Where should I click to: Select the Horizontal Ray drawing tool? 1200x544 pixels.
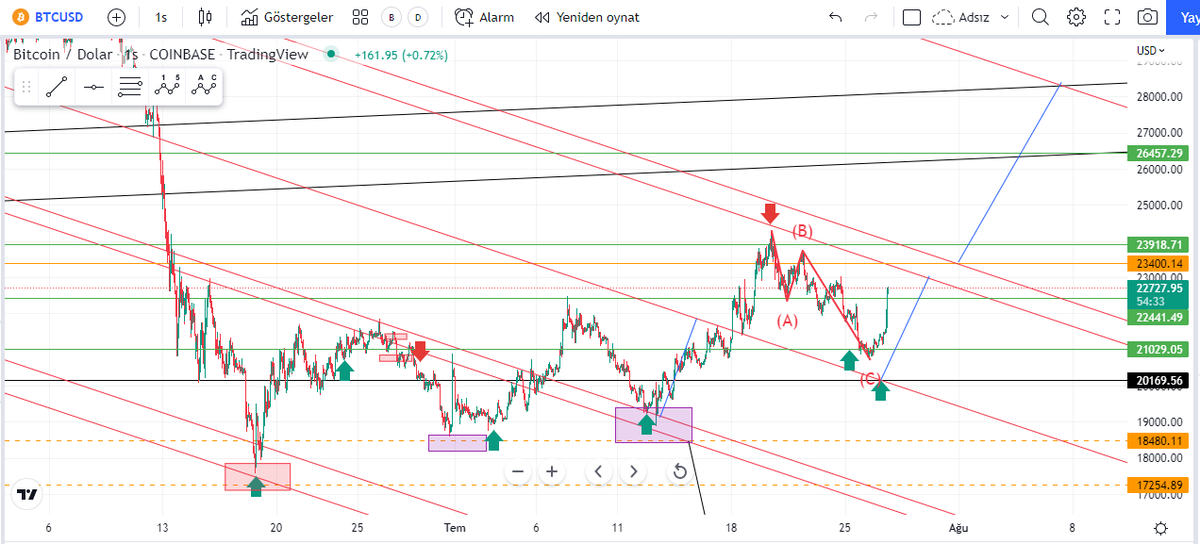pyautogui.click(x=93, y=87)
